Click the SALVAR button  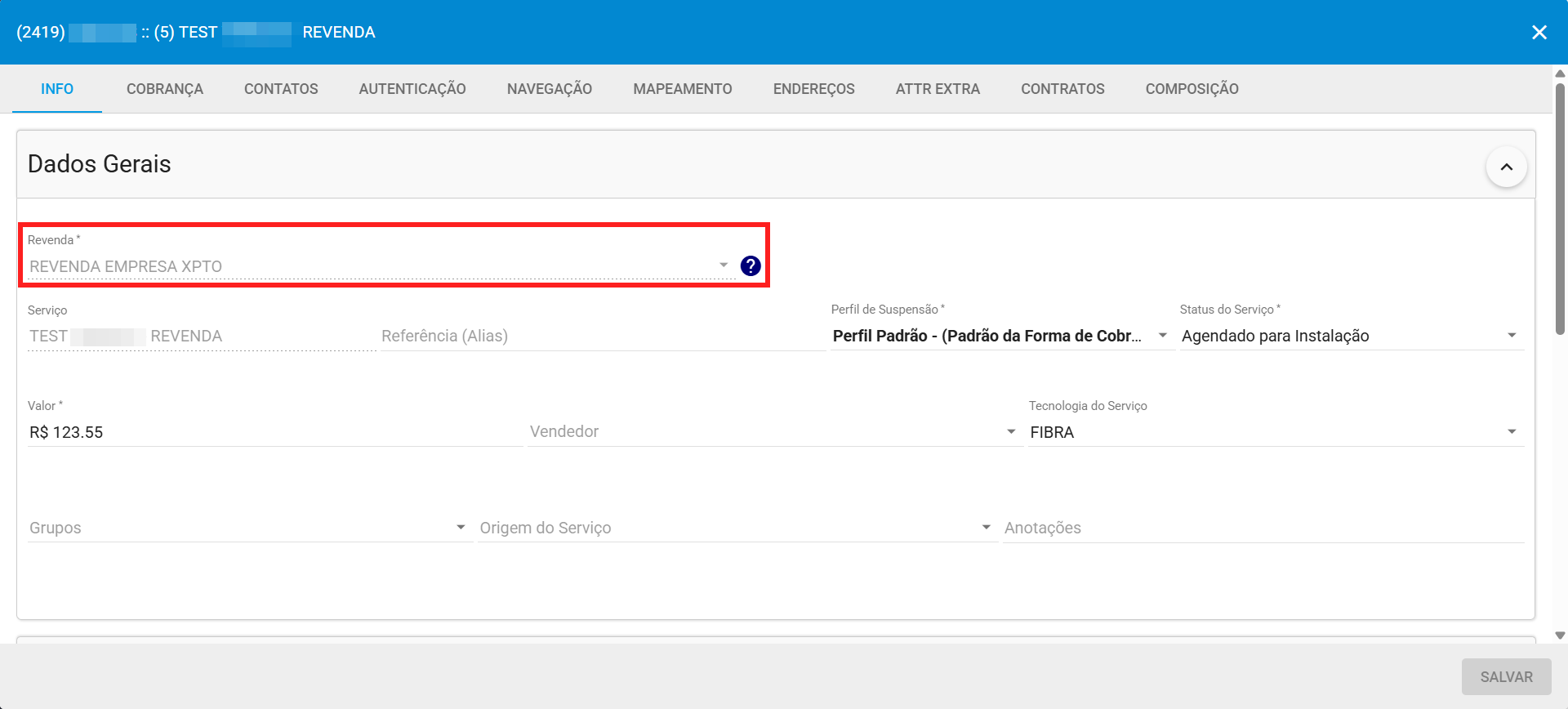tap(1507, 677)
